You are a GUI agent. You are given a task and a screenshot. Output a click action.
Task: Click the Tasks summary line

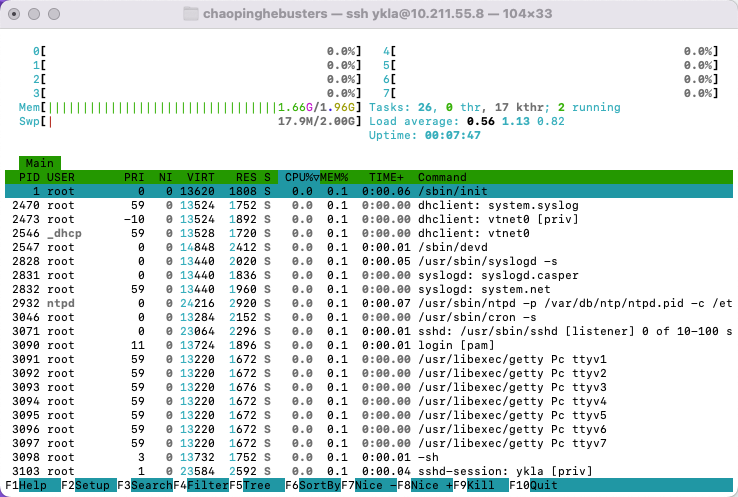[x=495, y=107]
